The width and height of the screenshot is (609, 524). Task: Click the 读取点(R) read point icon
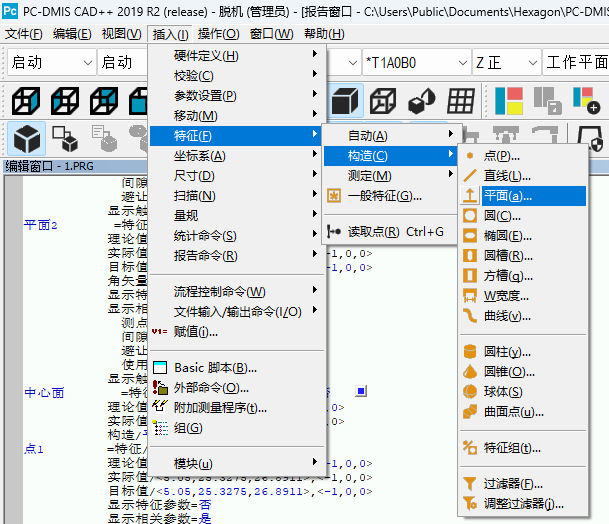pos(334,232)
